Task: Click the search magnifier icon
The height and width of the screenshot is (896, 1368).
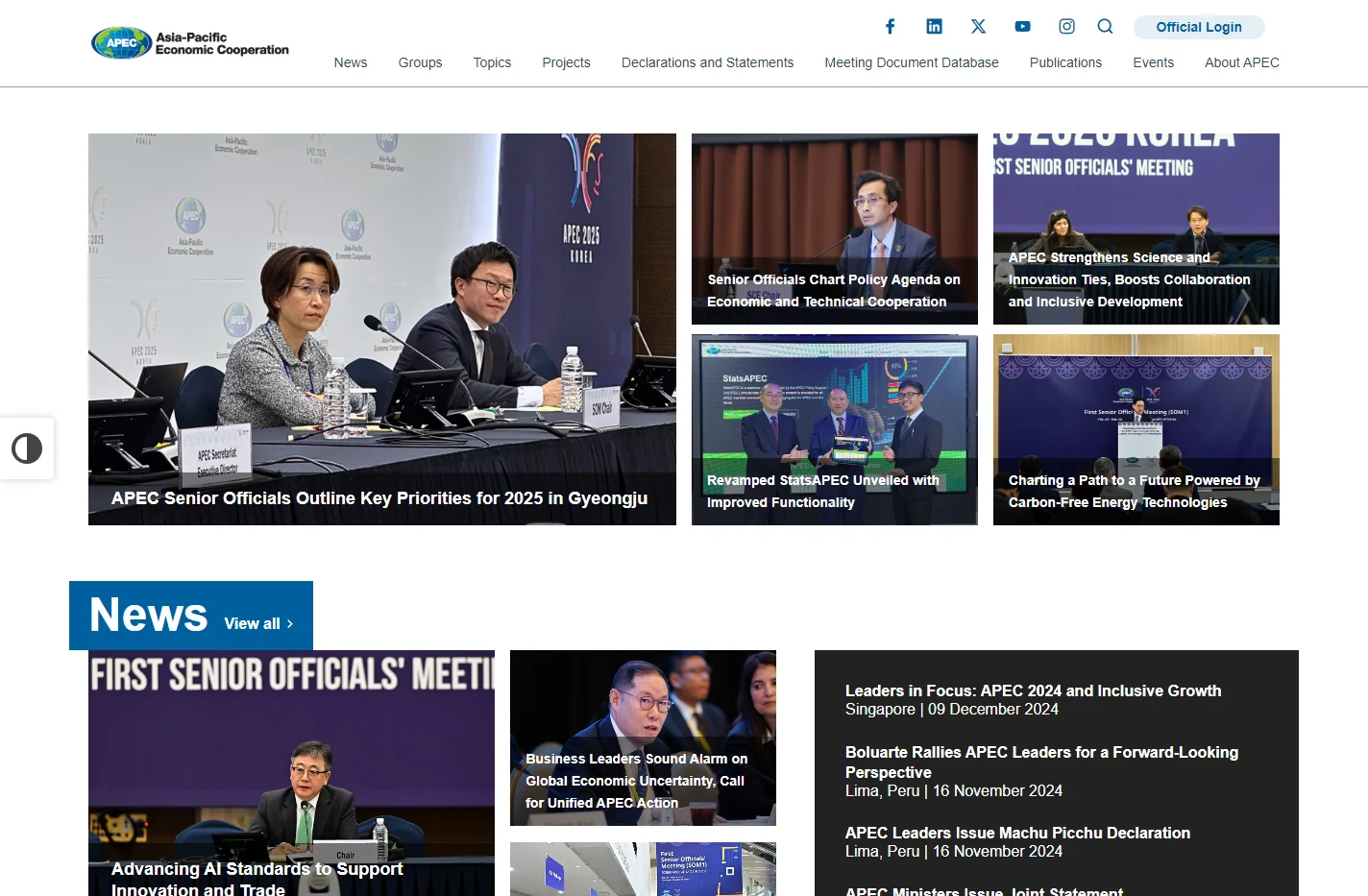Action: [1105, 27]
